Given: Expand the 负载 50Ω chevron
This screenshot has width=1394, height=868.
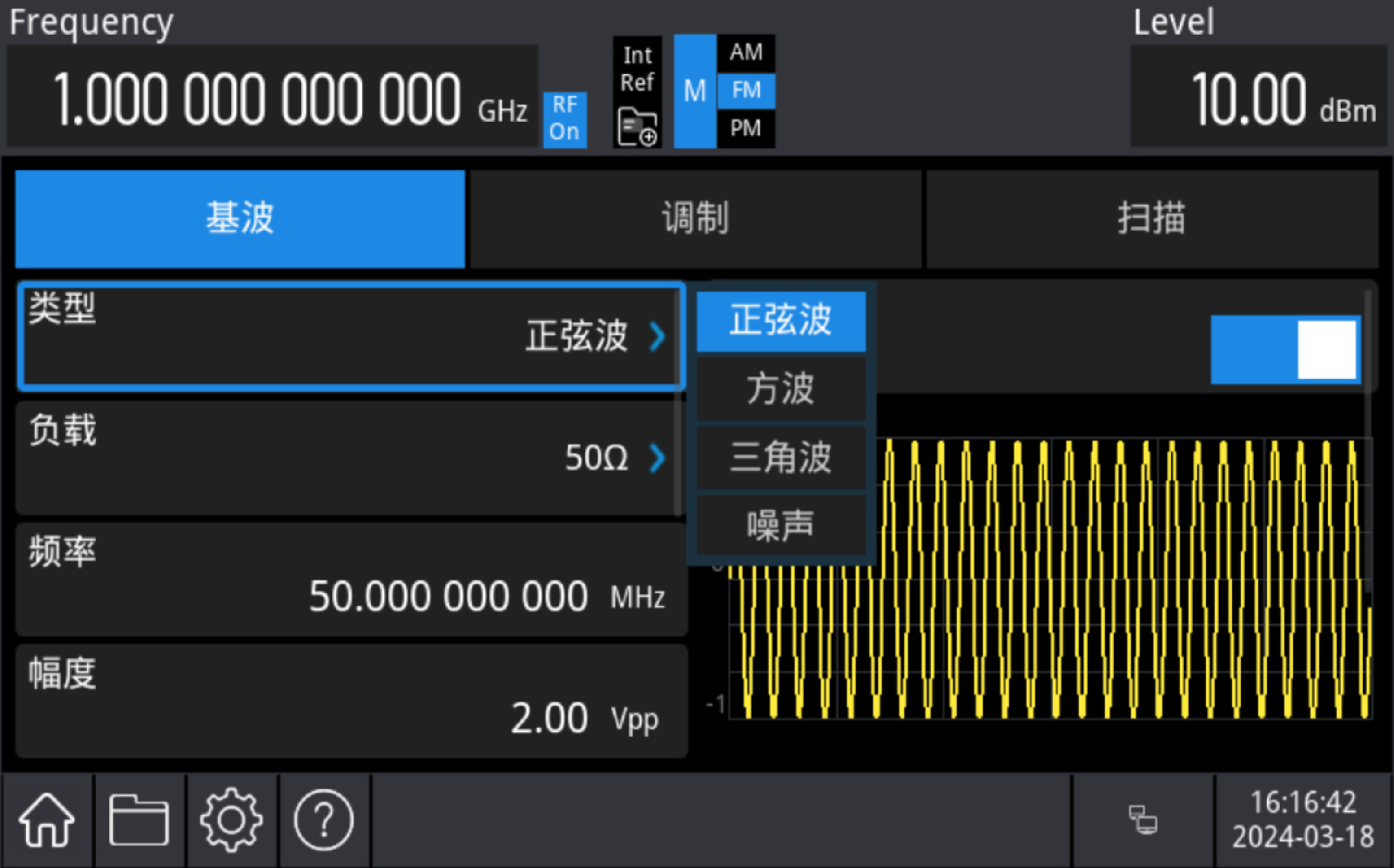Looking at the screenshot, I should 657,458.
